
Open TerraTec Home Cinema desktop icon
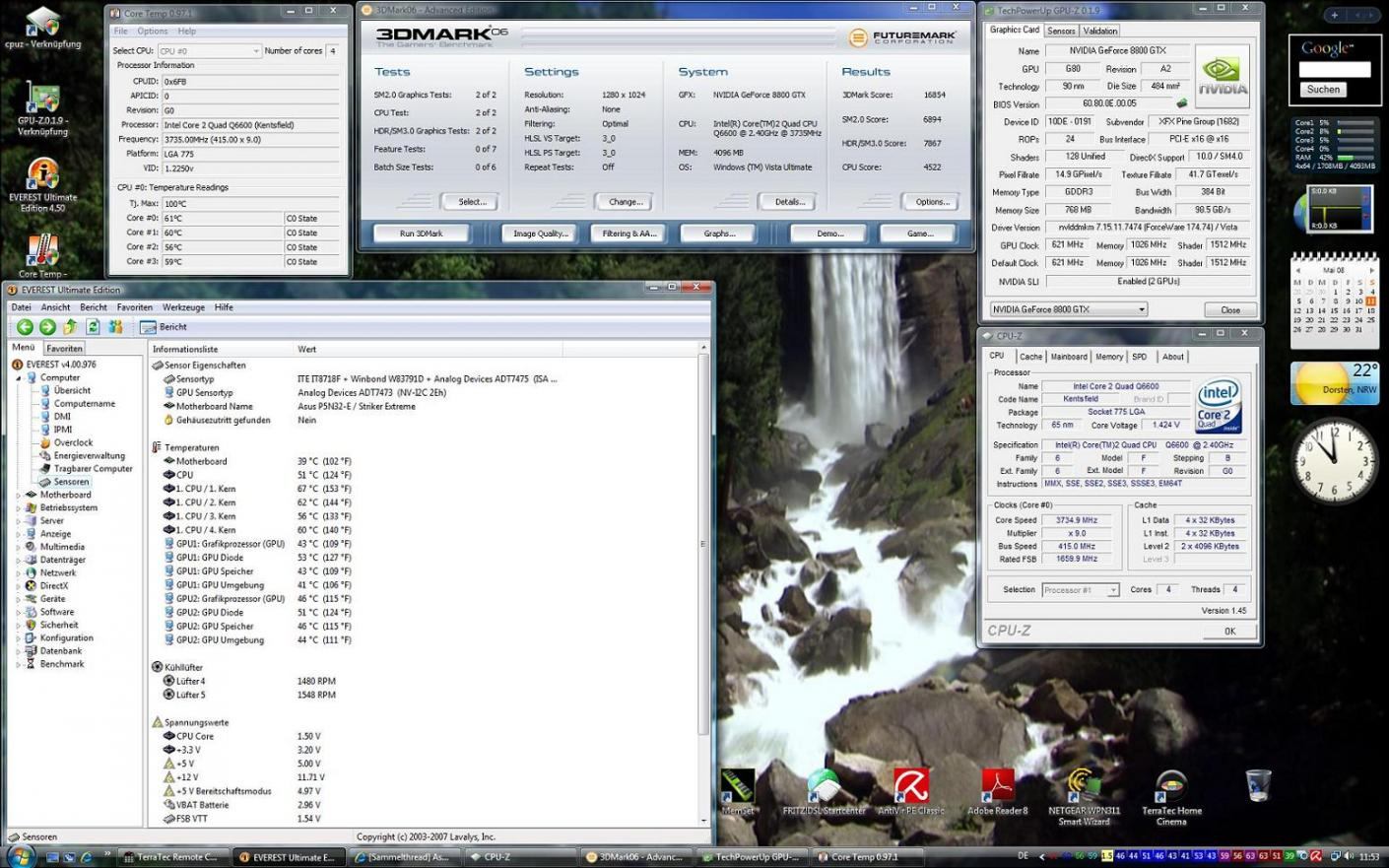coord(1171,798)
